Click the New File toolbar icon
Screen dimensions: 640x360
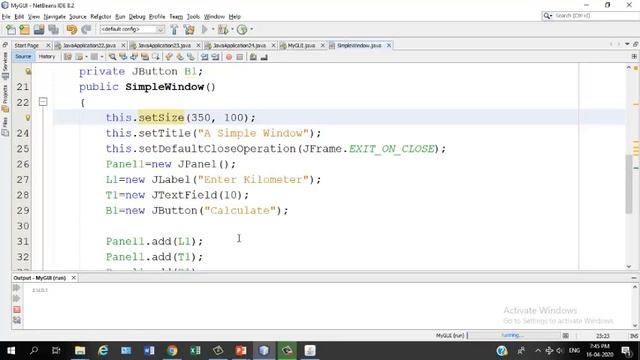coord(11,29)
